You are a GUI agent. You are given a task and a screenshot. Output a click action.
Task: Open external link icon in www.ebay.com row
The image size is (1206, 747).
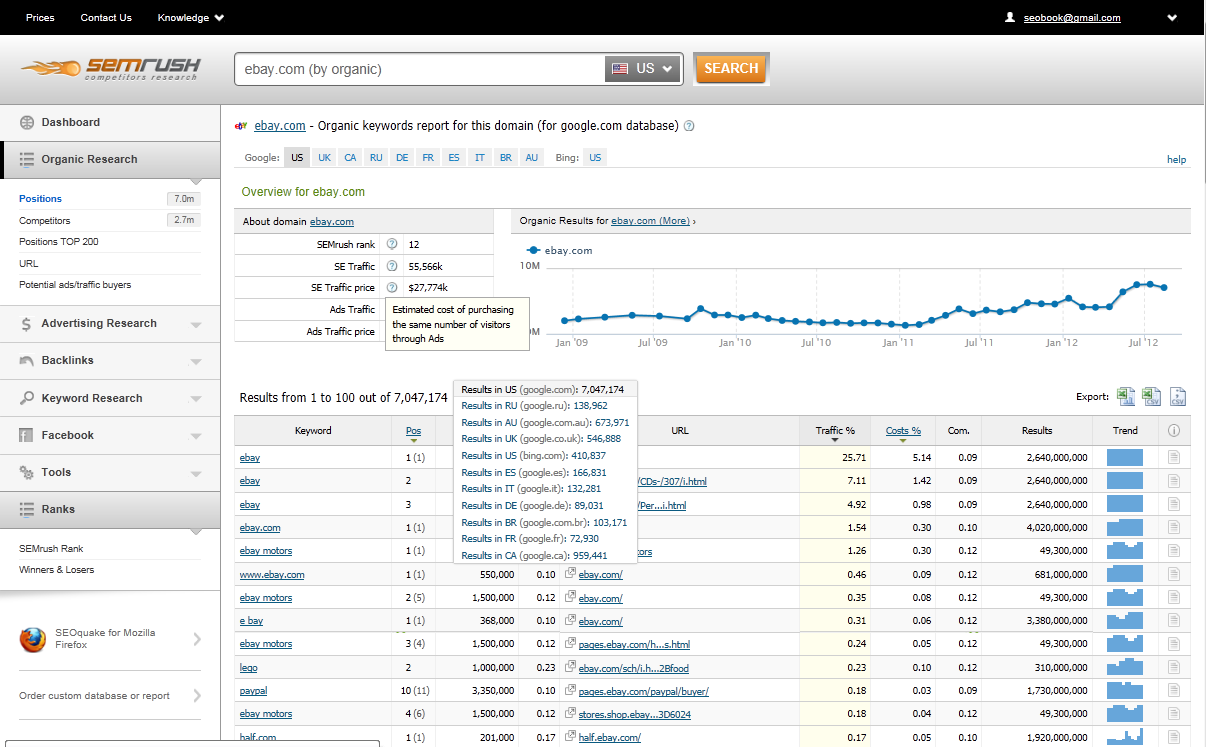[570, 574]
